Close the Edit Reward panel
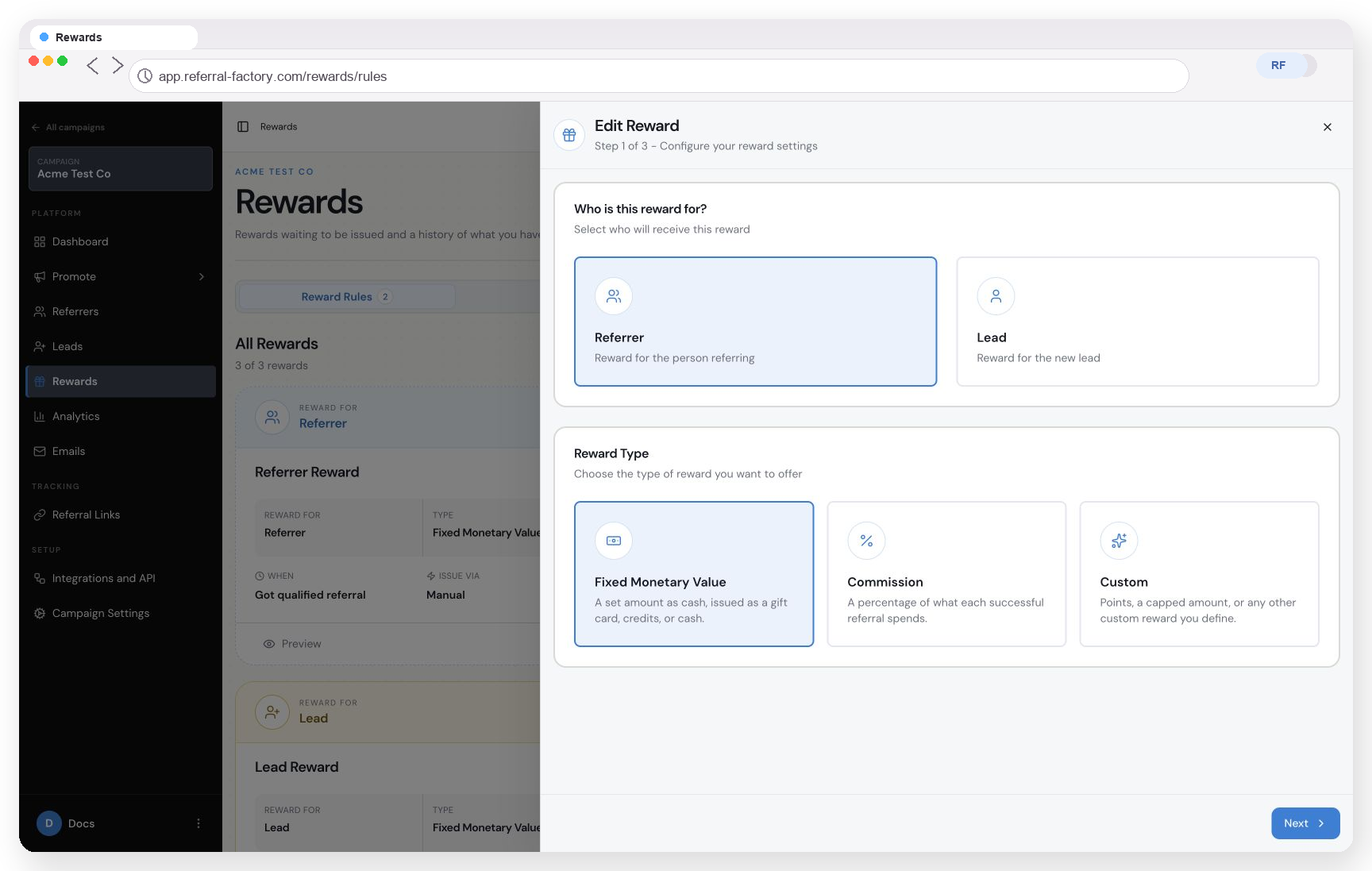This screenshot has width=1372, height=871. (x=1327, y=127)
